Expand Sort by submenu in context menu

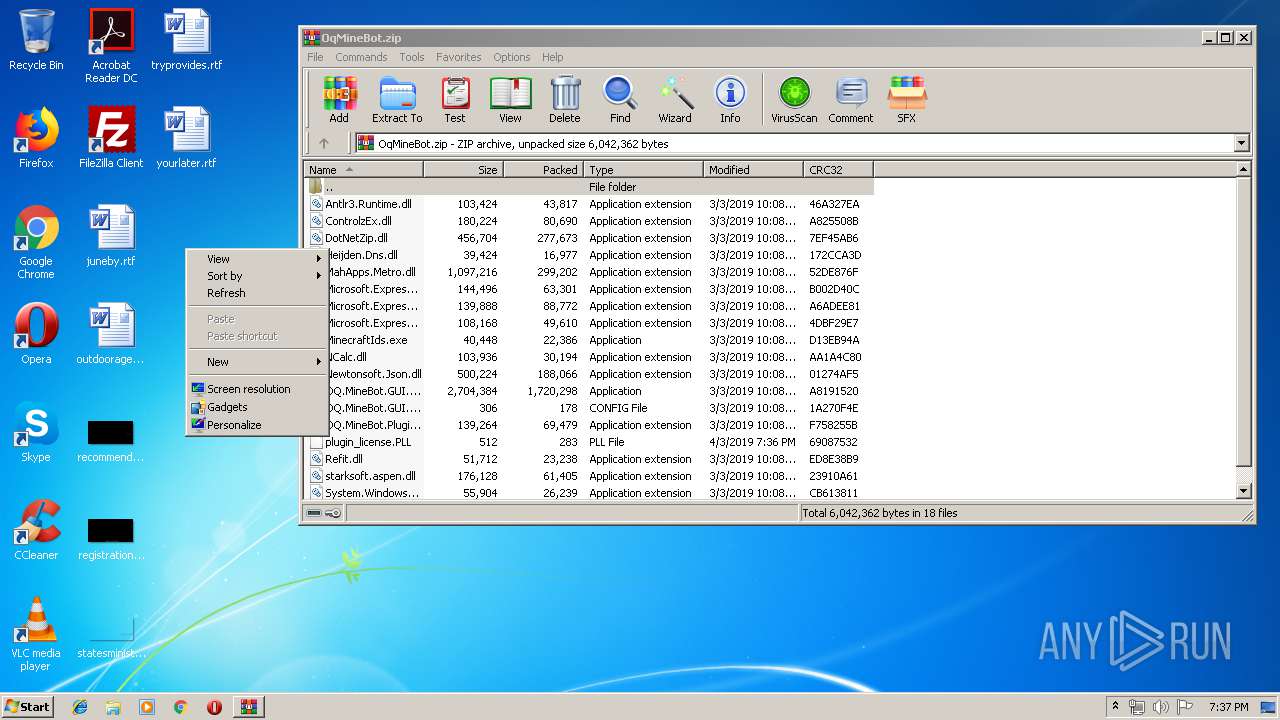(x=258, y=276)
